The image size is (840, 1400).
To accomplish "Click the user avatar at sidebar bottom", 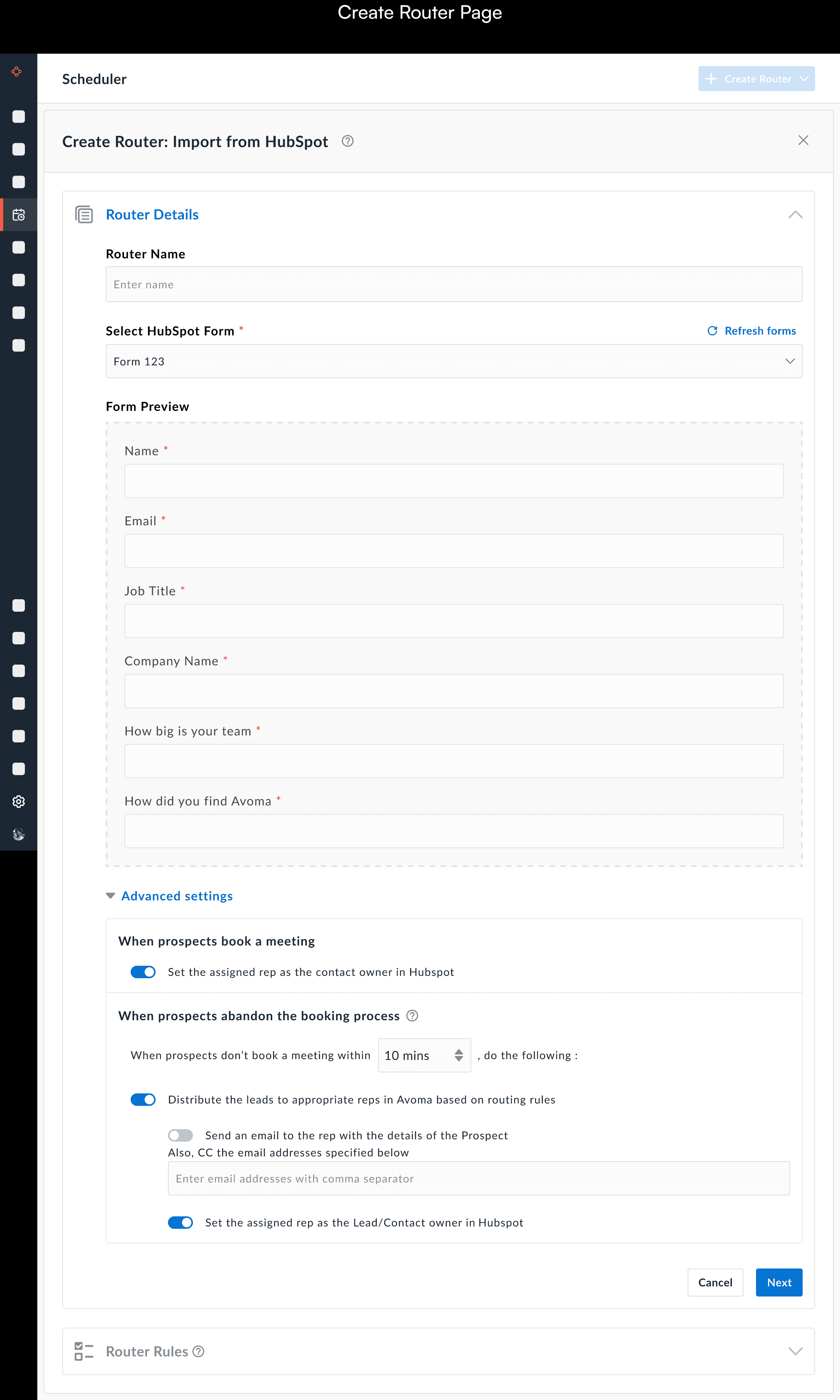I will [x=19, y=833].
